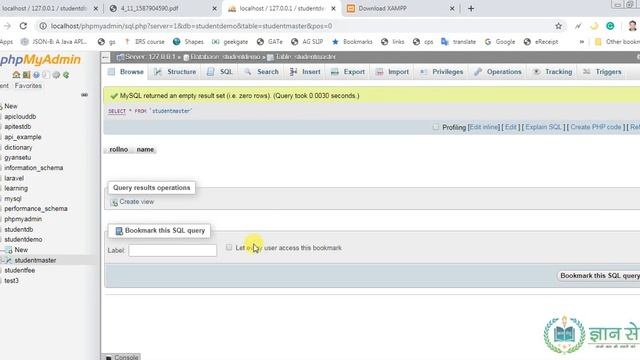The height and width of the screenshot is (360, 640).
Task: Open a new browser tab
Action: click(x=471, y=8)
